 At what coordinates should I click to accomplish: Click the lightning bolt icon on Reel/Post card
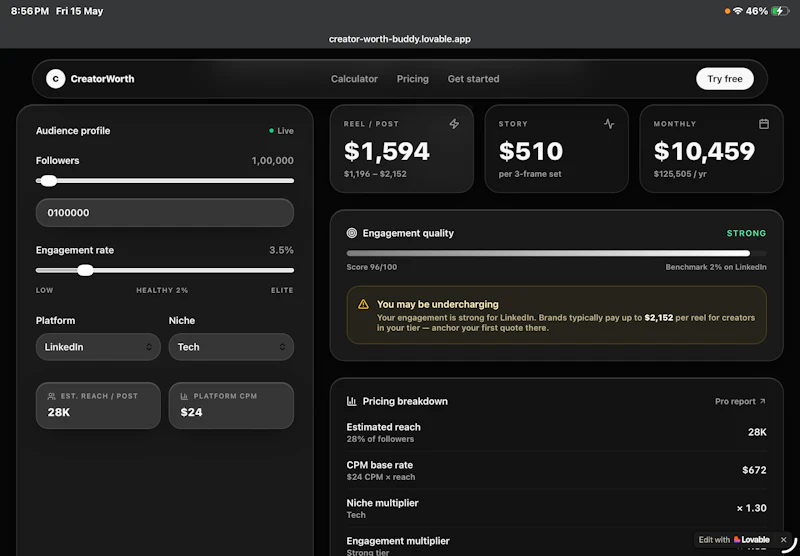coord(454,123)
